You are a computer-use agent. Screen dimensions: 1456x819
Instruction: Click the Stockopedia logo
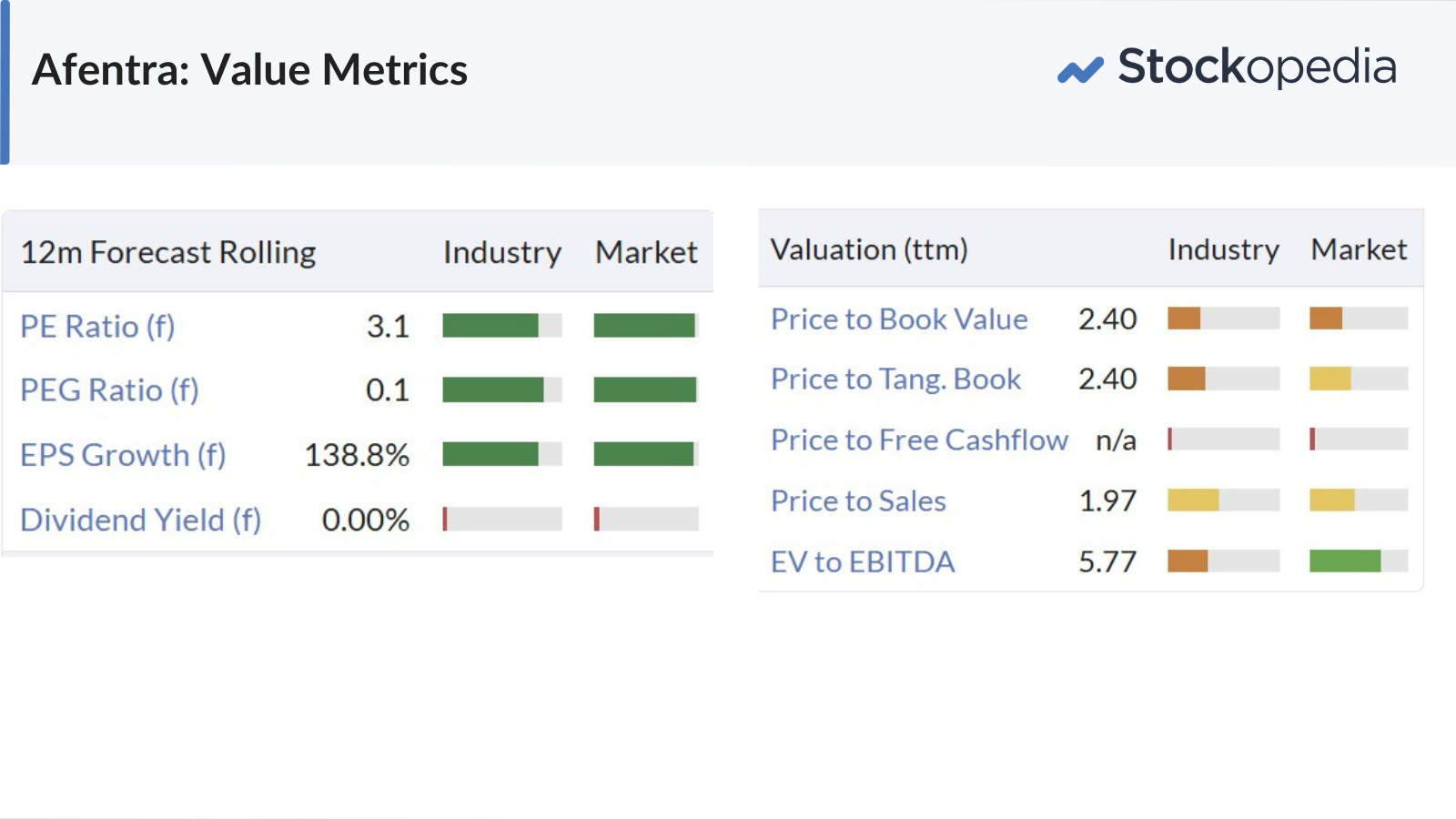pyautogui.click(x=1227, y=67)
